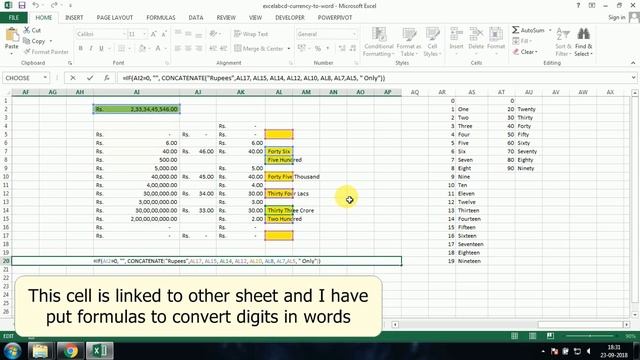Open the FILE tab

tap(13, 18)
